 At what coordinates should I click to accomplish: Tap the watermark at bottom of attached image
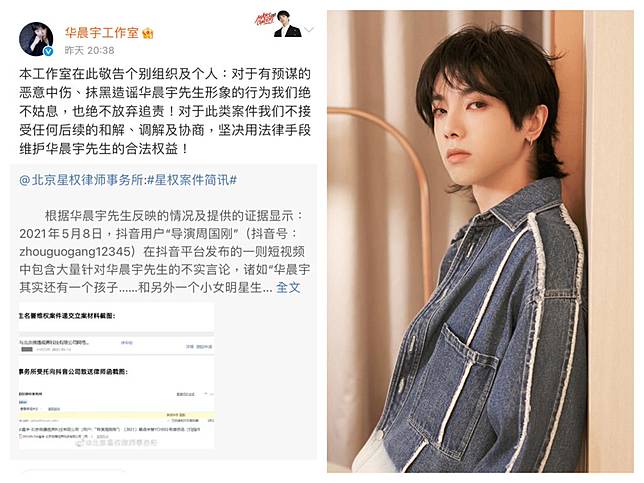pyautogui.click(x=117, y=443)
